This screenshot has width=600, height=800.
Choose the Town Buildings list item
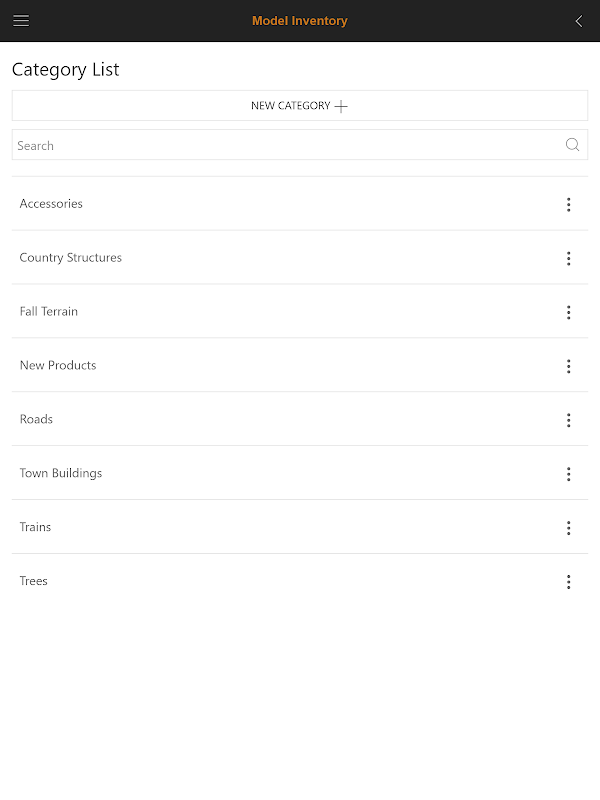pyautogui.click(x=60, y=473)
